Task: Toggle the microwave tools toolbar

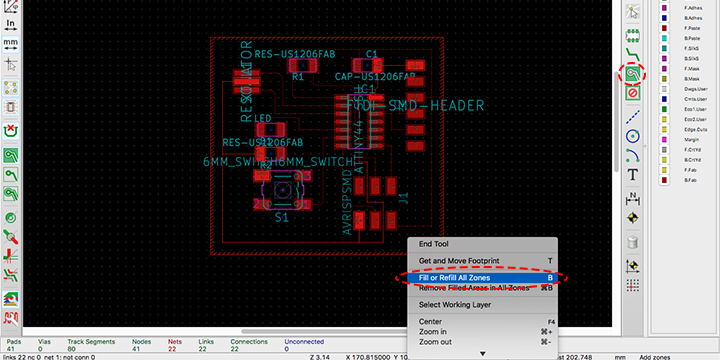Action: click(11, 318)
